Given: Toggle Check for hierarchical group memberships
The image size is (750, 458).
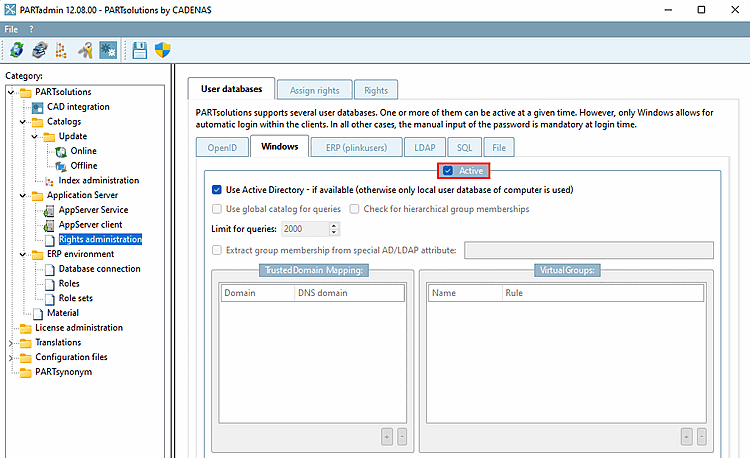Looking at the screenshot, I should [354, 209].
